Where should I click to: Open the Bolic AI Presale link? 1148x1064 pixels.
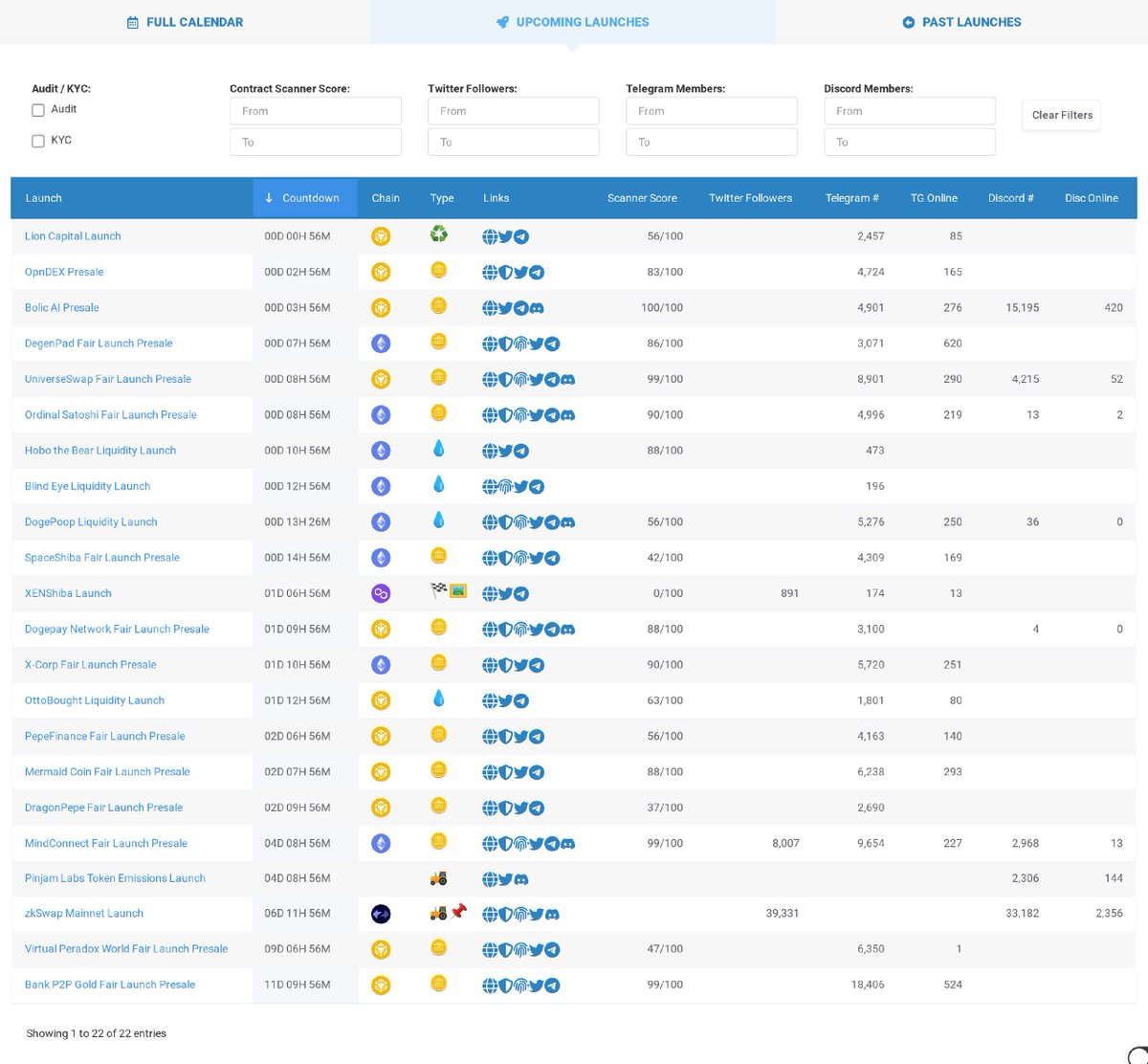point(62,307)
